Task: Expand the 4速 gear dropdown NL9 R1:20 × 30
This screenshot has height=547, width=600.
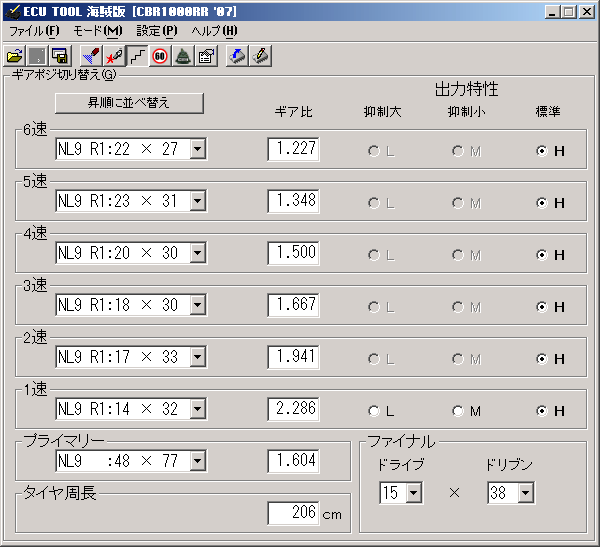Action: coord(198,253)
